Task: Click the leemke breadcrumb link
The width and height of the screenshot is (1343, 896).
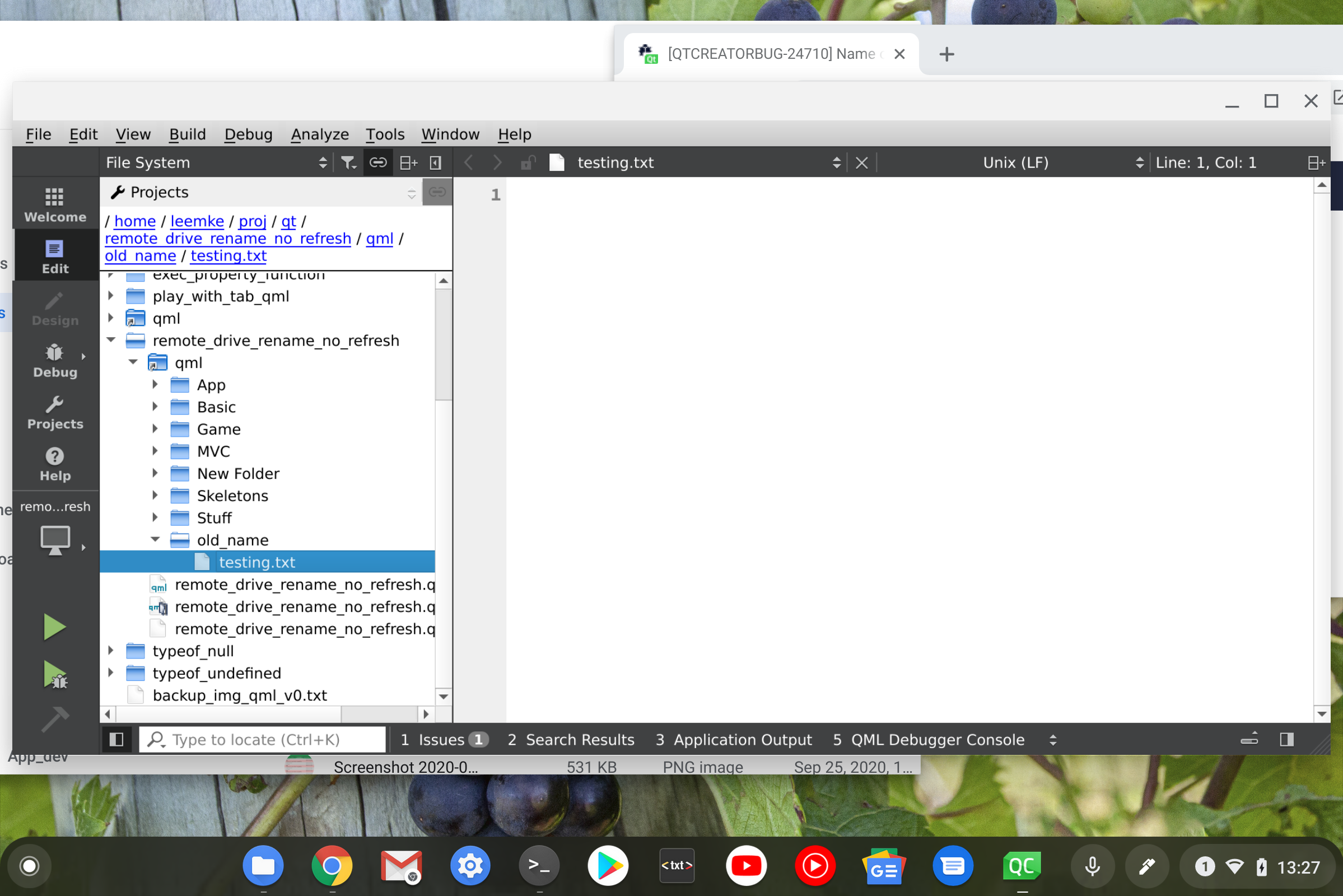Action: (x=197, y=221)
